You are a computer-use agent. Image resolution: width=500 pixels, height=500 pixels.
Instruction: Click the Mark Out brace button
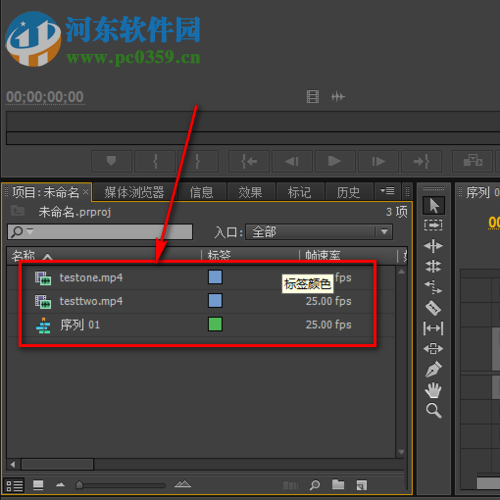(198, 161)
